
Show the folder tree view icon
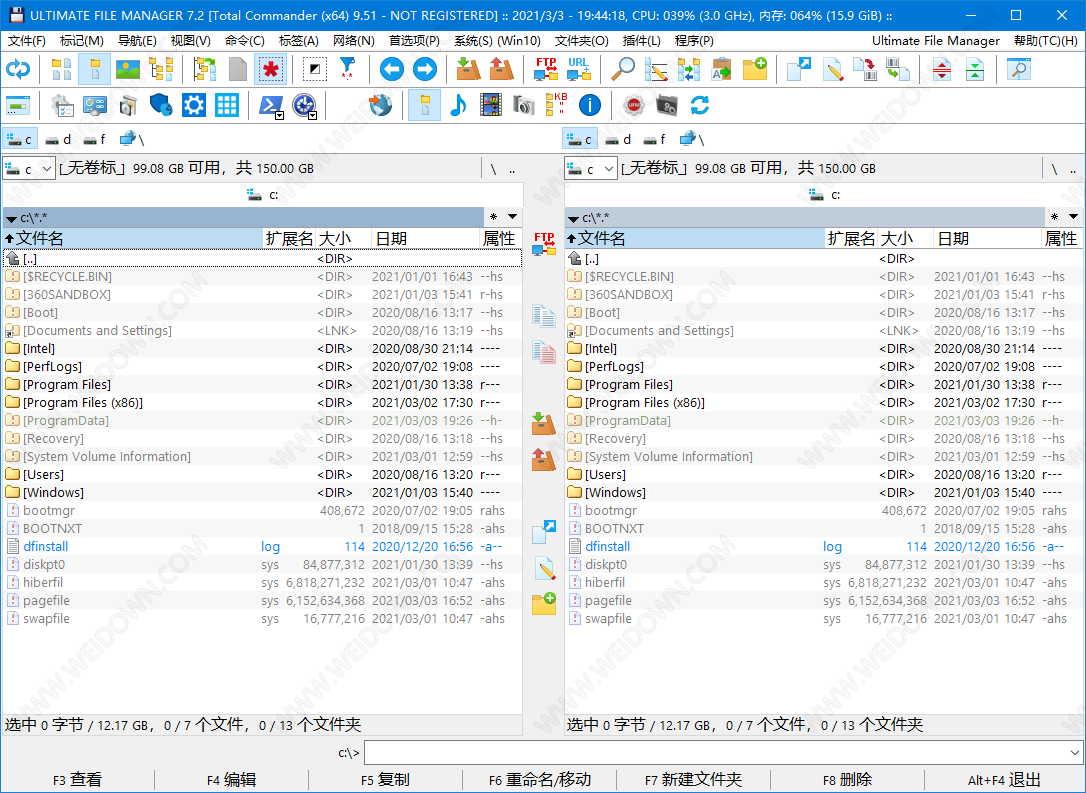(161, 69)
